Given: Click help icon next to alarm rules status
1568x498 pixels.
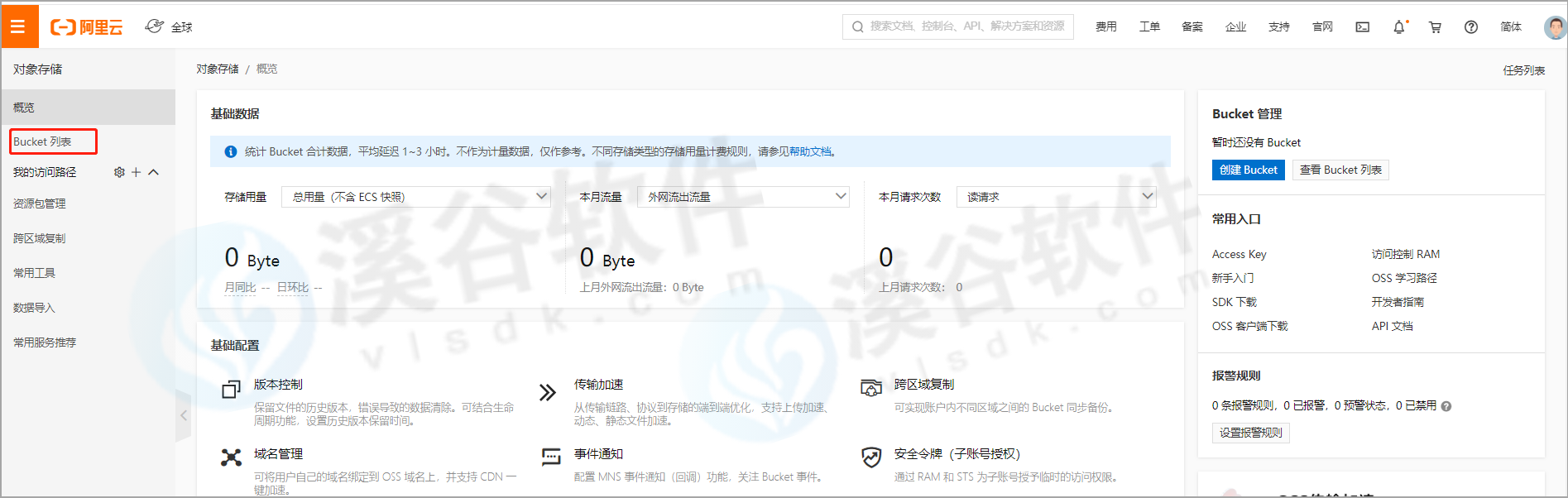Looking at the screenshot, I should [1446, 406].
